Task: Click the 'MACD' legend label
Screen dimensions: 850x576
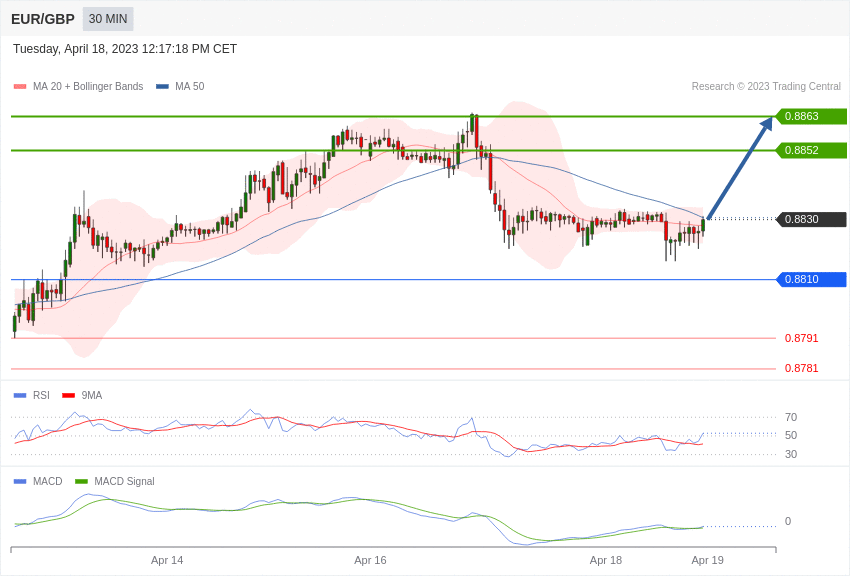Action: coord(47,481)
